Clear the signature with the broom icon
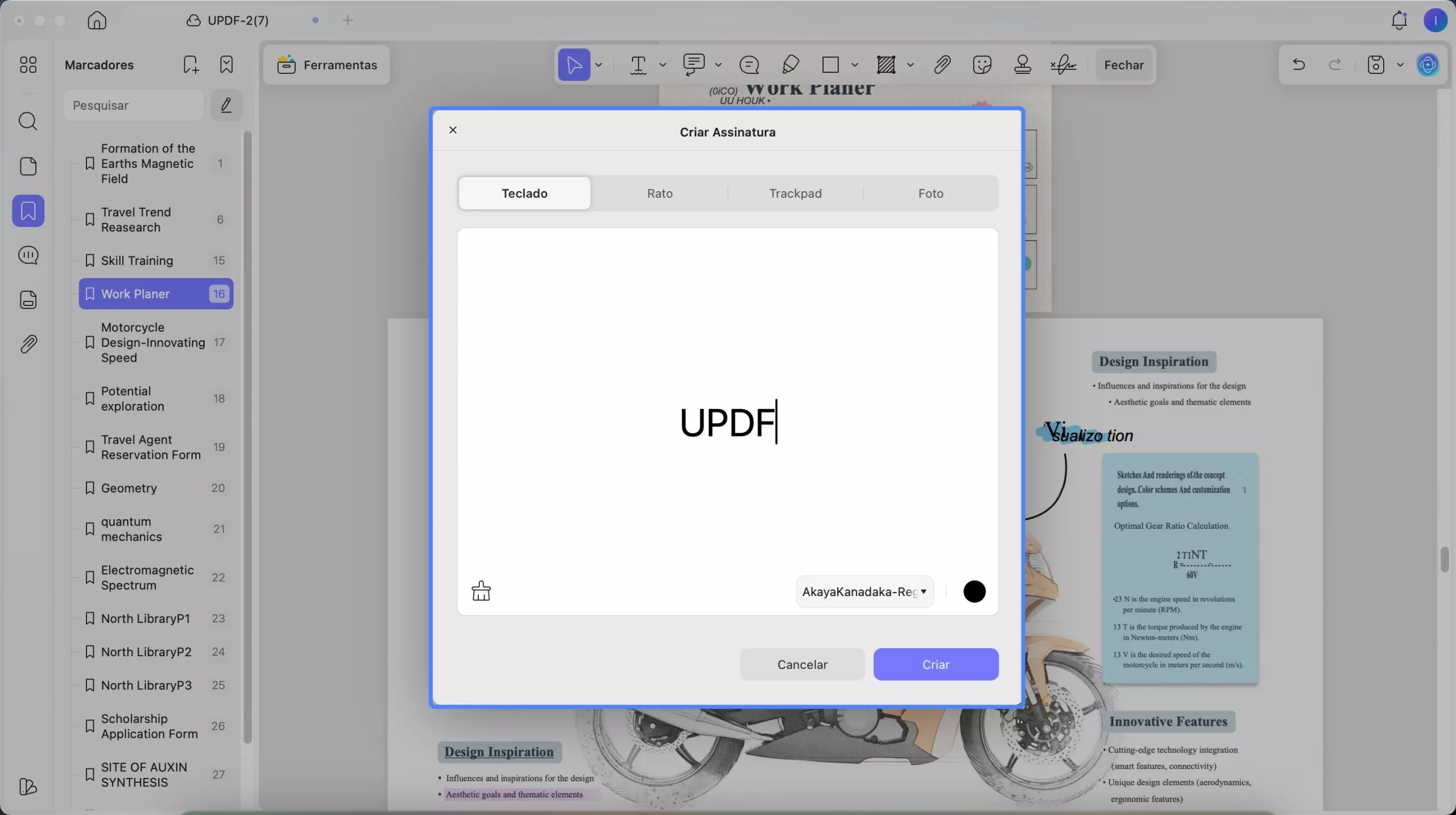The height and width of the screenshot is (815, 1456). point(481,591)
